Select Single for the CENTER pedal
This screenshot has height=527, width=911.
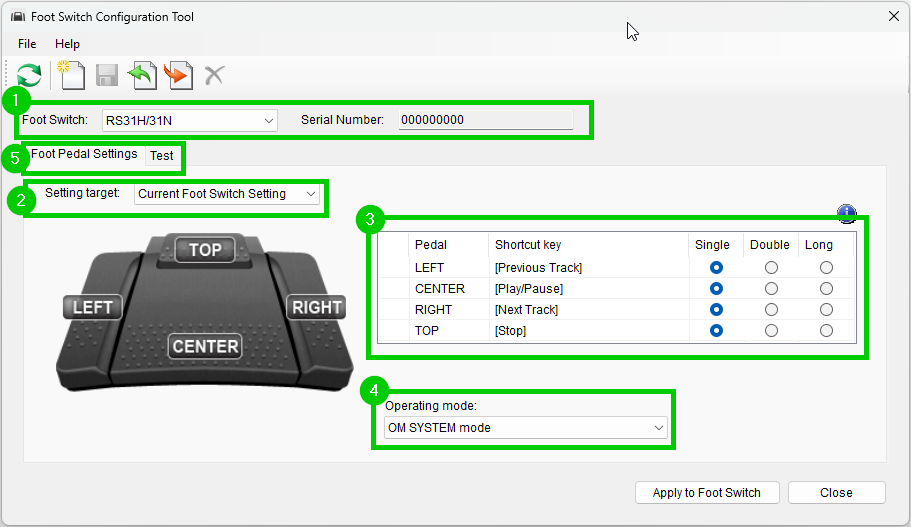(x=716, y=289)
